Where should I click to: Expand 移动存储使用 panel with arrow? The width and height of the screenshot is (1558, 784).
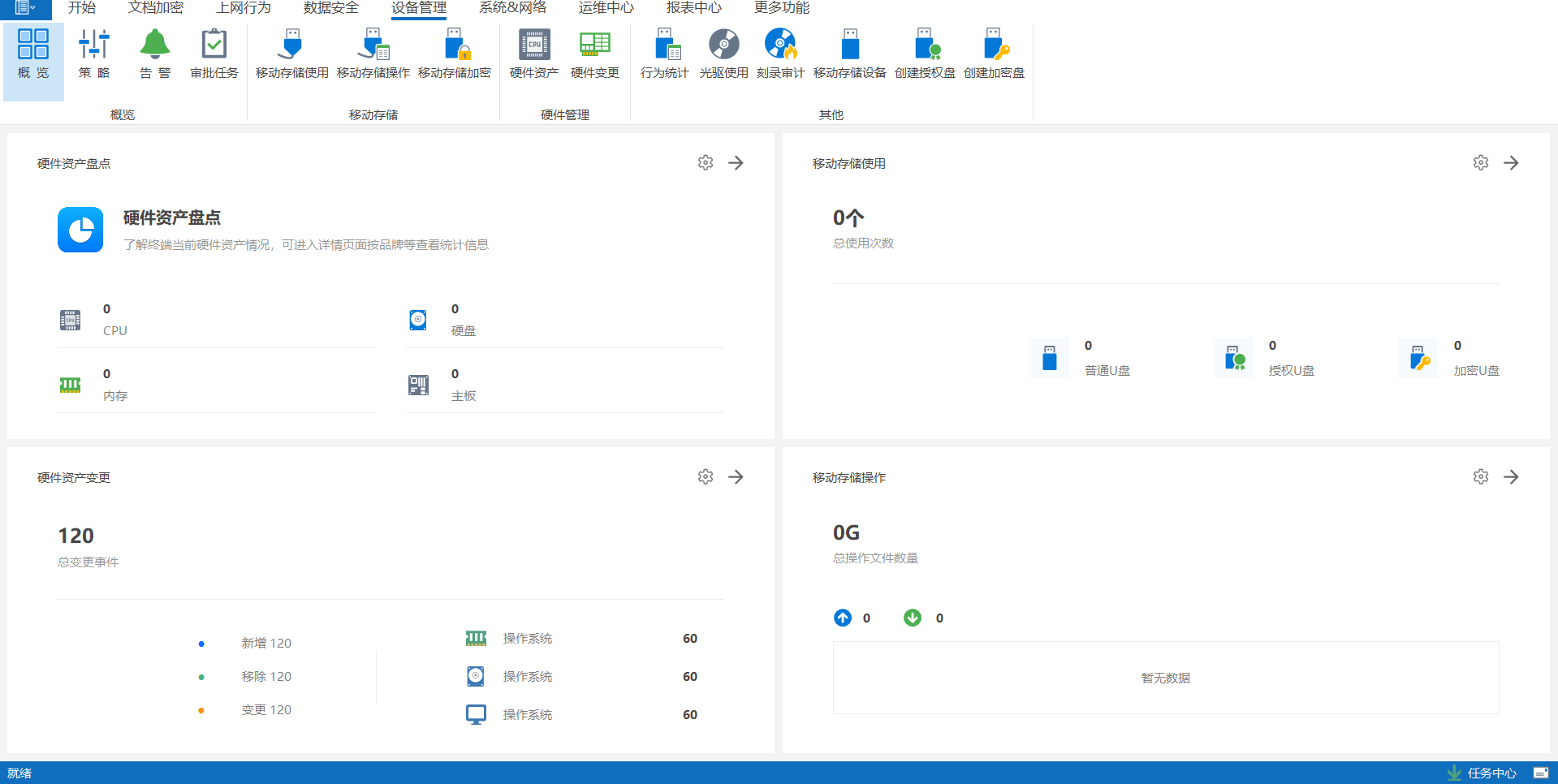pos(1511,163)
